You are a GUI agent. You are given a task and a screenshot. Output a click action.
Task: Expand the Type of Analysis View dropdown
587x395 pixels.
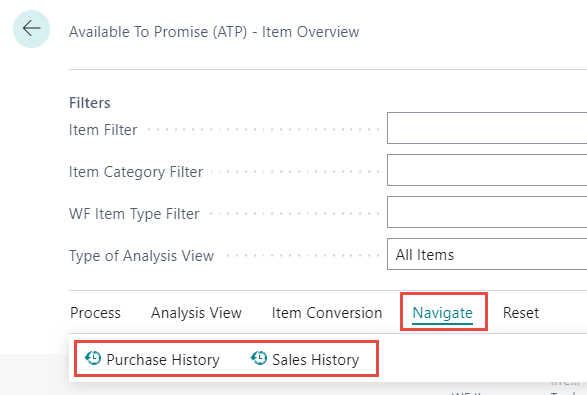pos(487,254)
